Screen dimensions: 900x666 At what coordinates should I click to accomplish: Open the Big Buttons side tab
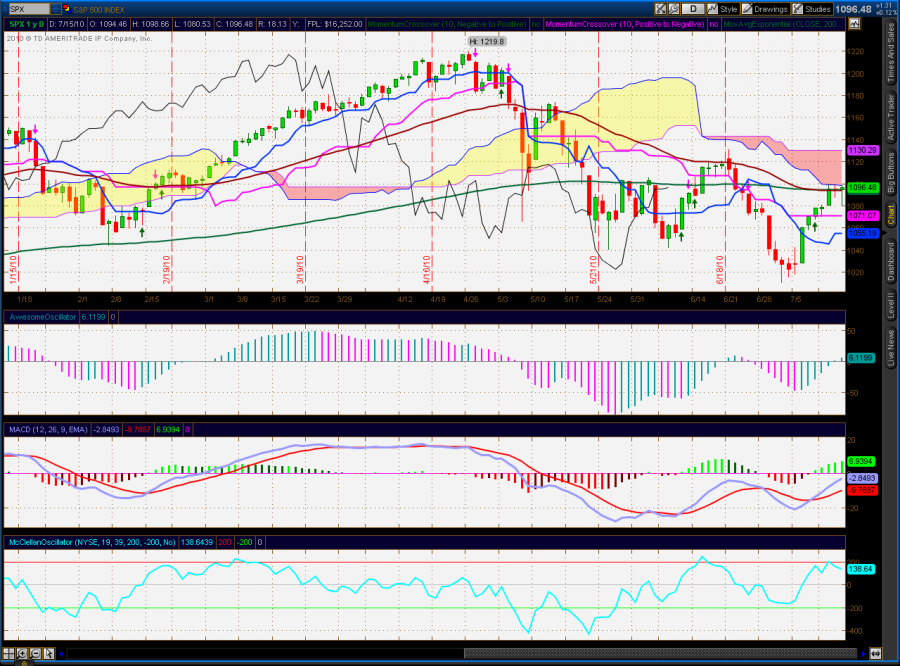pyautogui.click(x=891, y=173)
